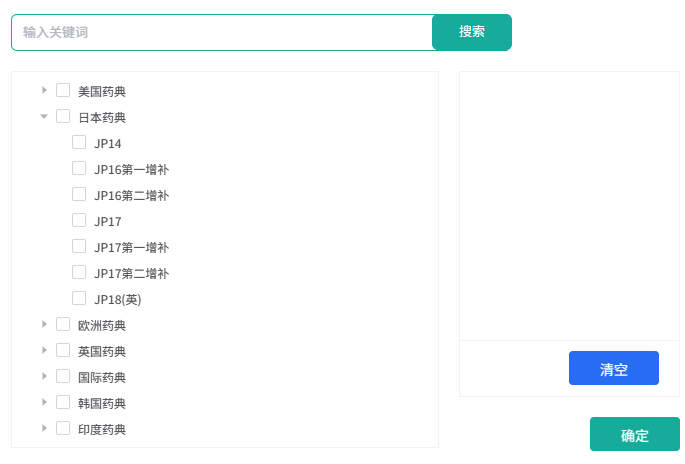685x464 pixels.
Task: Click the 搜索 search button
Action: 472,32
